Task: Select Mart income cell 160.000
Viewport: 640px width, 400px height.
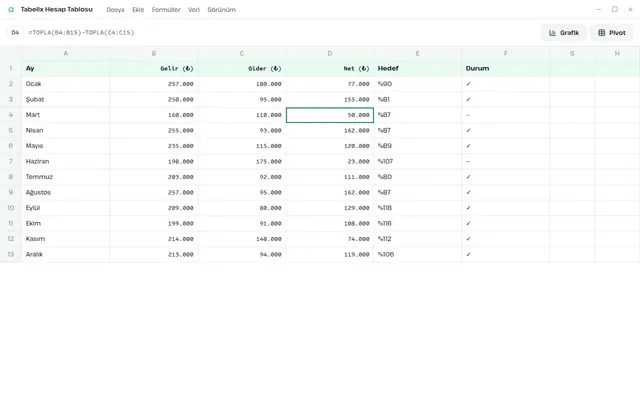Action: pyautogui.click(x=153, y=115)
